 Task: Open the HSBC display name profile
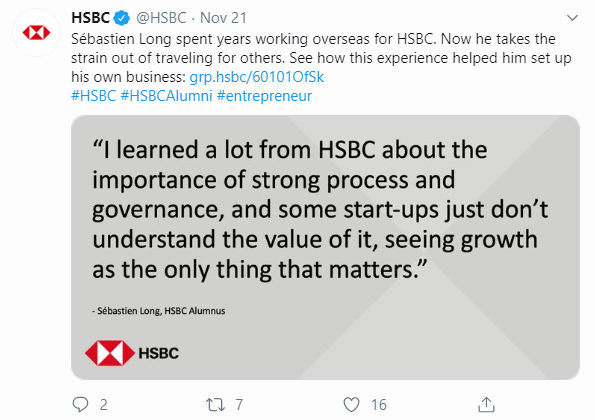point(90,18)
